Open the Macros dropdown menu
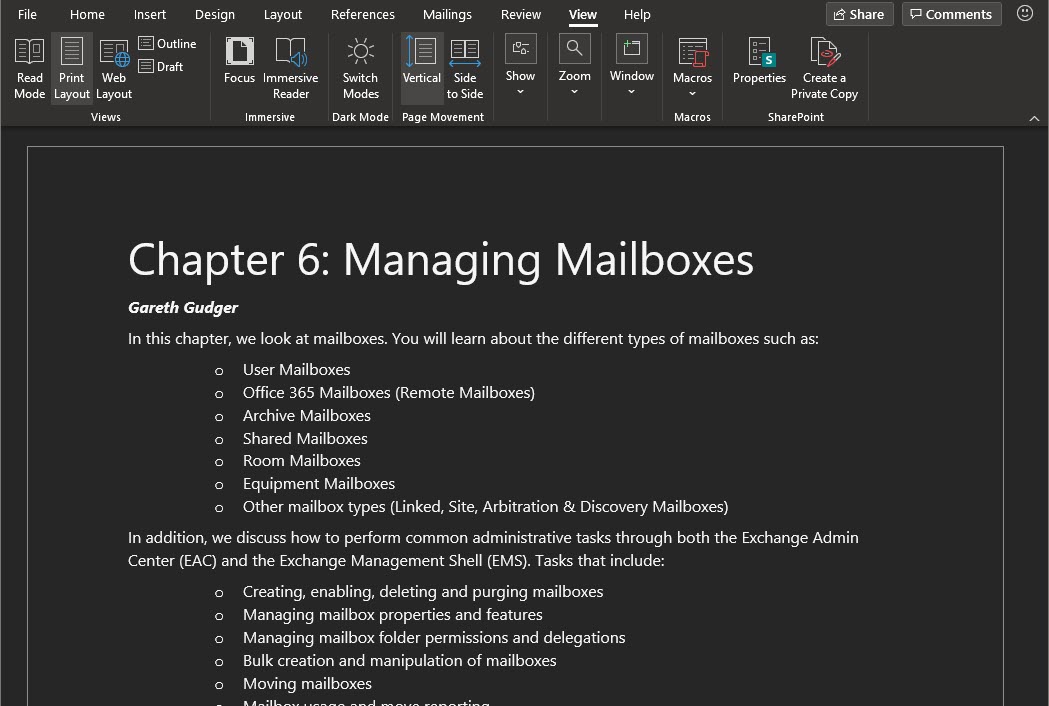Viewport: 1049px width, 706px height. coord(692,67)
